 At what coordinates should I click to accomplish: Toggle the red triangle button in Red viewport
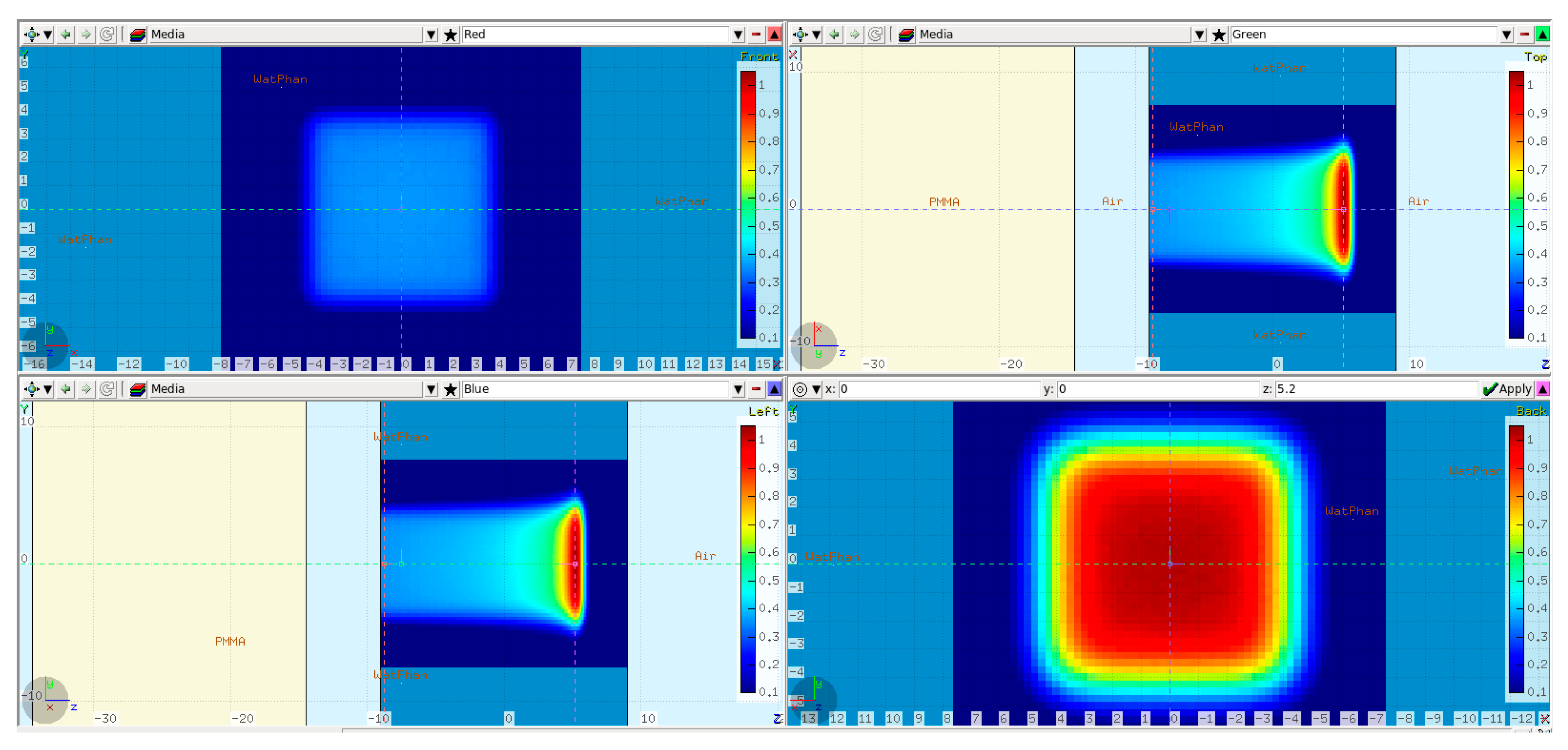tap(774, 35)
